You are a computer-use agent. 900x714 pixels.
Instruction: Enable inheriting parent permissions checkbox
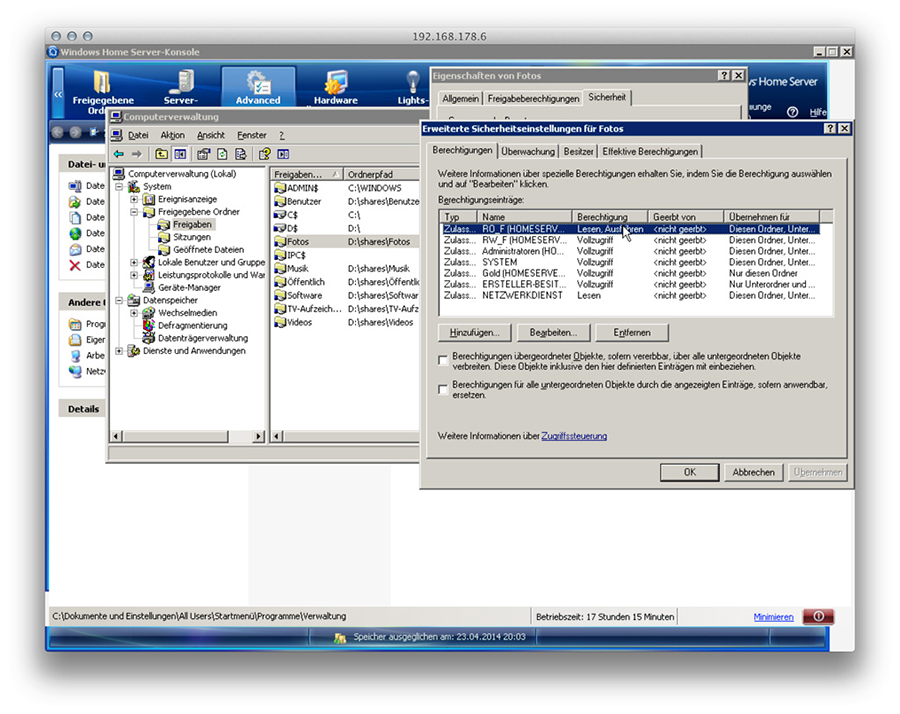click(x=443, y=360)
